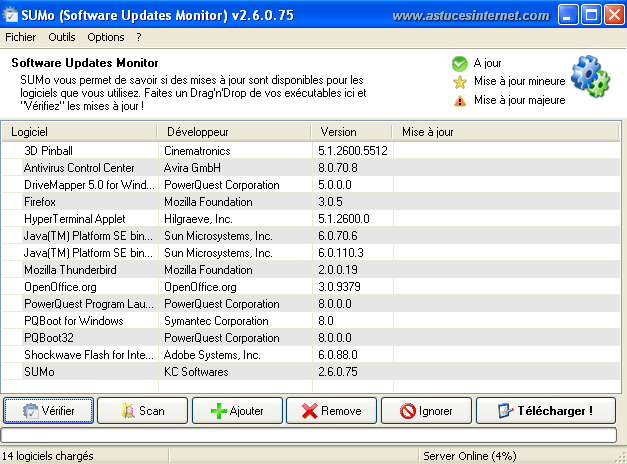Select the Firefox row
This screenshot has width=627, height=464.
point(311,202)
